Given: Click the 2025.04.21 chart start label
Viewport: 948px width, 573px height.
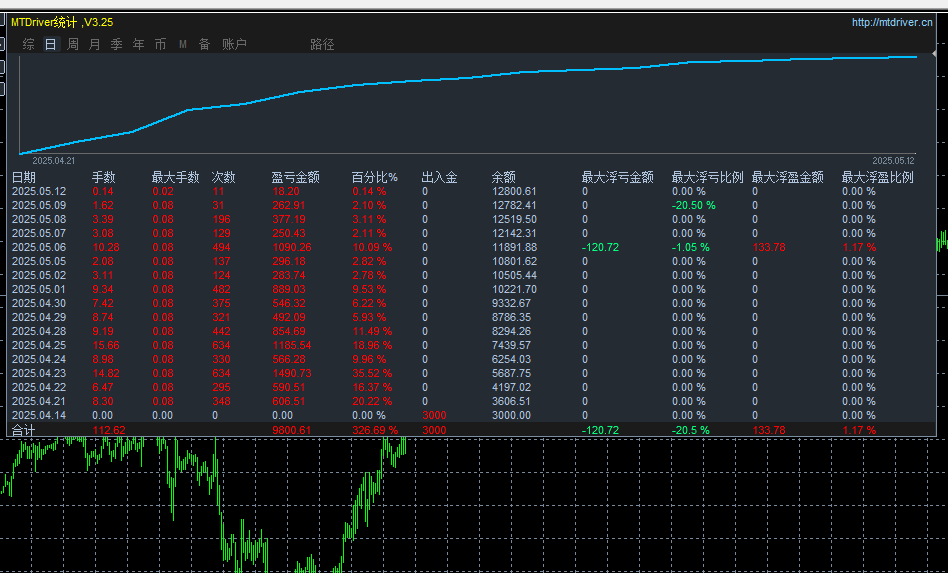Looking at the screenshot, I should 53,161.
